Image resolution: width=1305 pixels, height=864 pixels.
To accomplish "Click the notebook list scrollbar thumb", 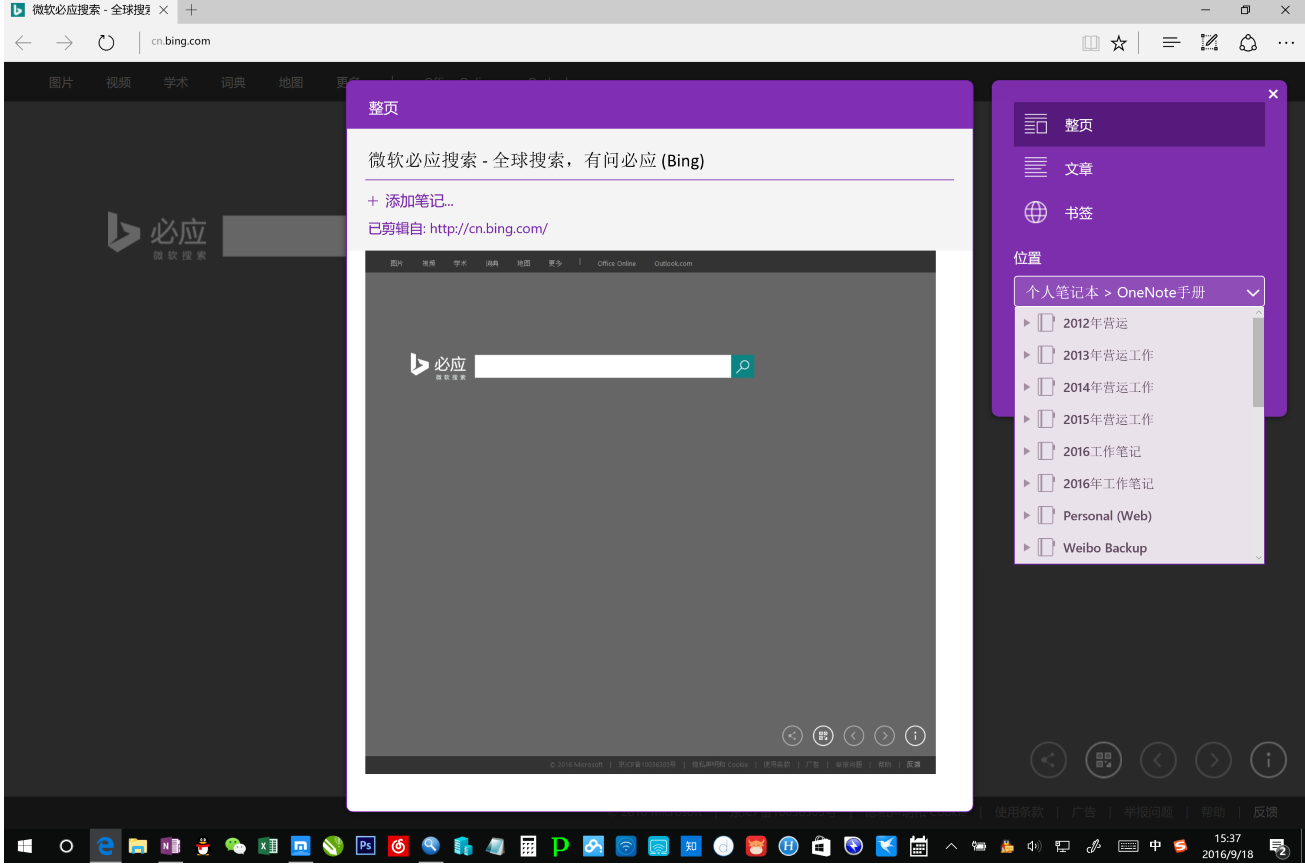I will [x=1258, y=361].
